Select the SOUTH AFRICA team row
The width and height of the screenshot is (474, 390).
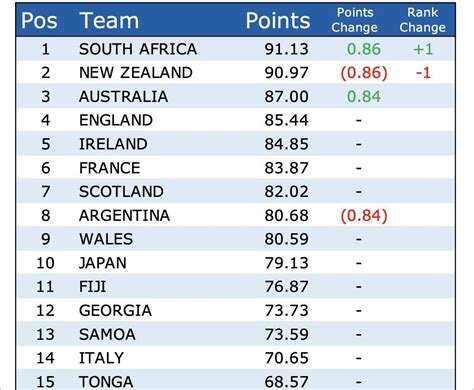pos(236,49)
